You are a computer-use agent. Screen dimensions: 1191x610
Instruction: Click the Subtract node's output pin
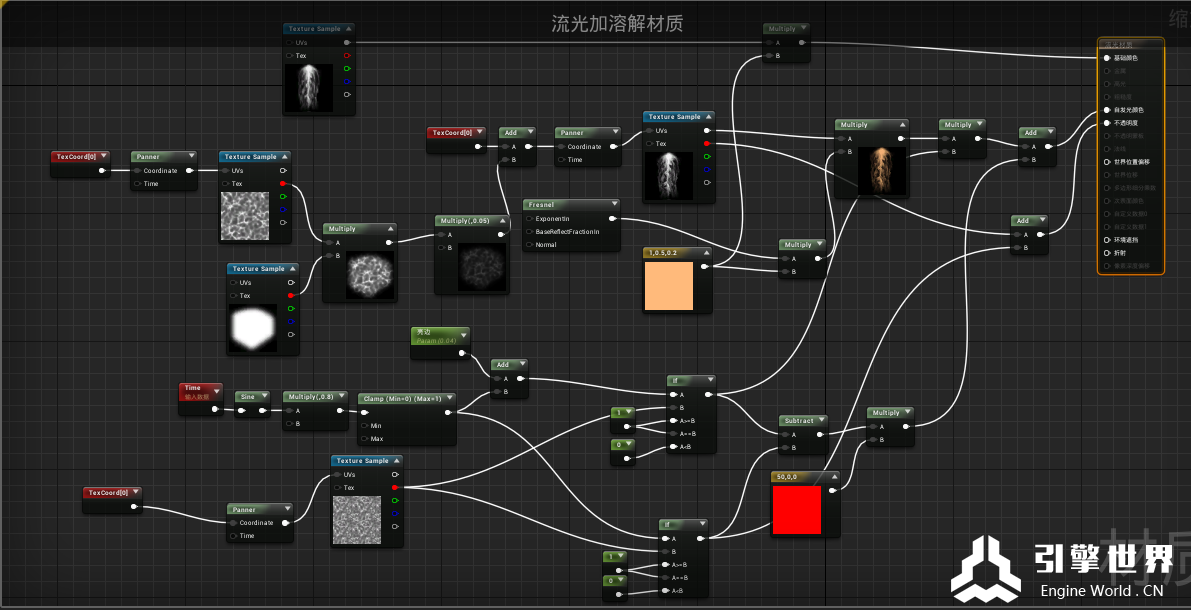click(x=819, y=435)
